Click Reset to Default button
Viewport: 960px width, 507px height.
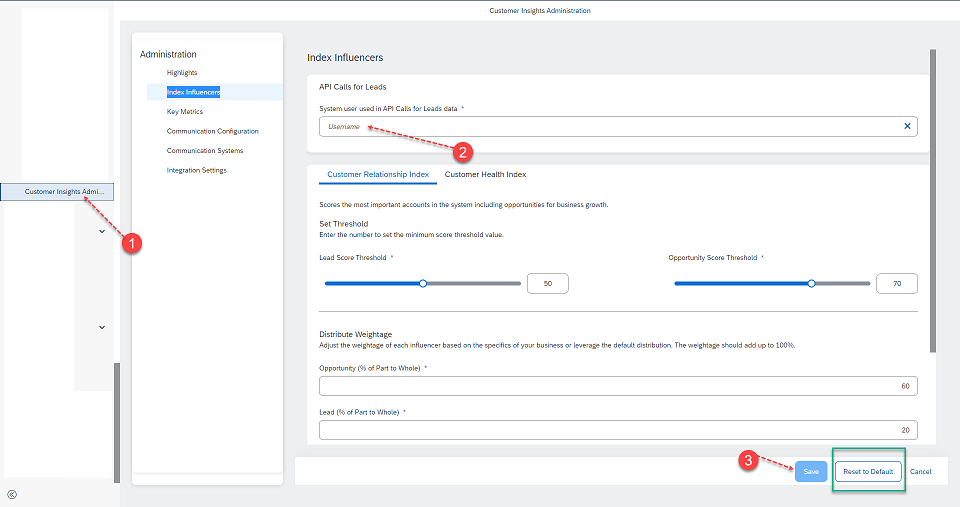[x=868, y=471]
